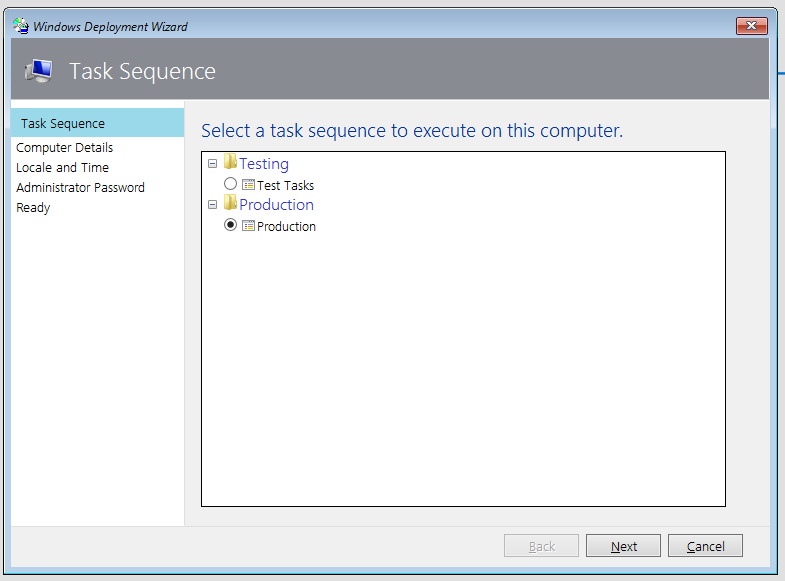Select the Production radio button

pos(230,225)
